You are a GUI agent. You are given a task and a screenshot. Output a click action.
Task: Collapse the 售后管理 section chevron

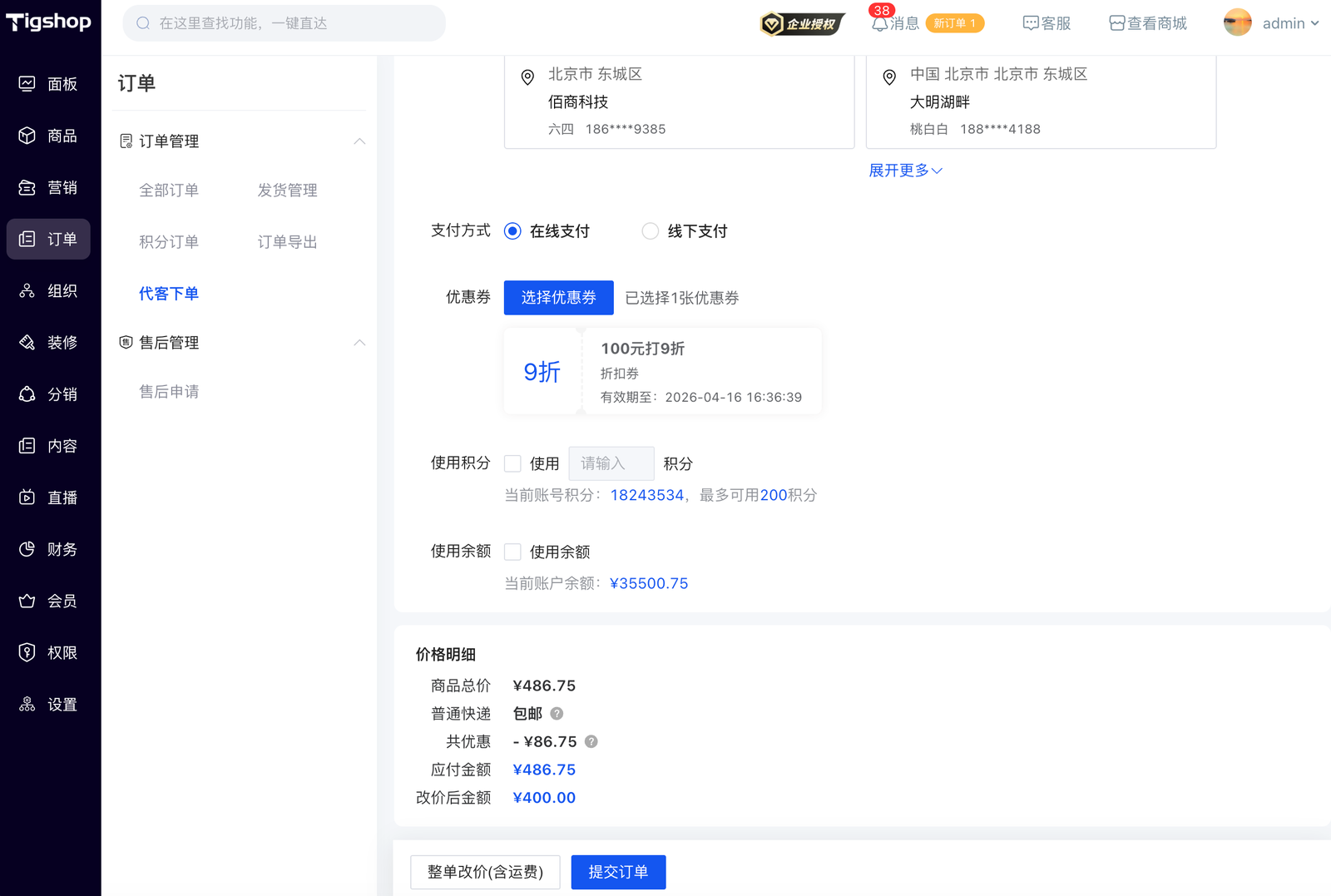(359, 343)
